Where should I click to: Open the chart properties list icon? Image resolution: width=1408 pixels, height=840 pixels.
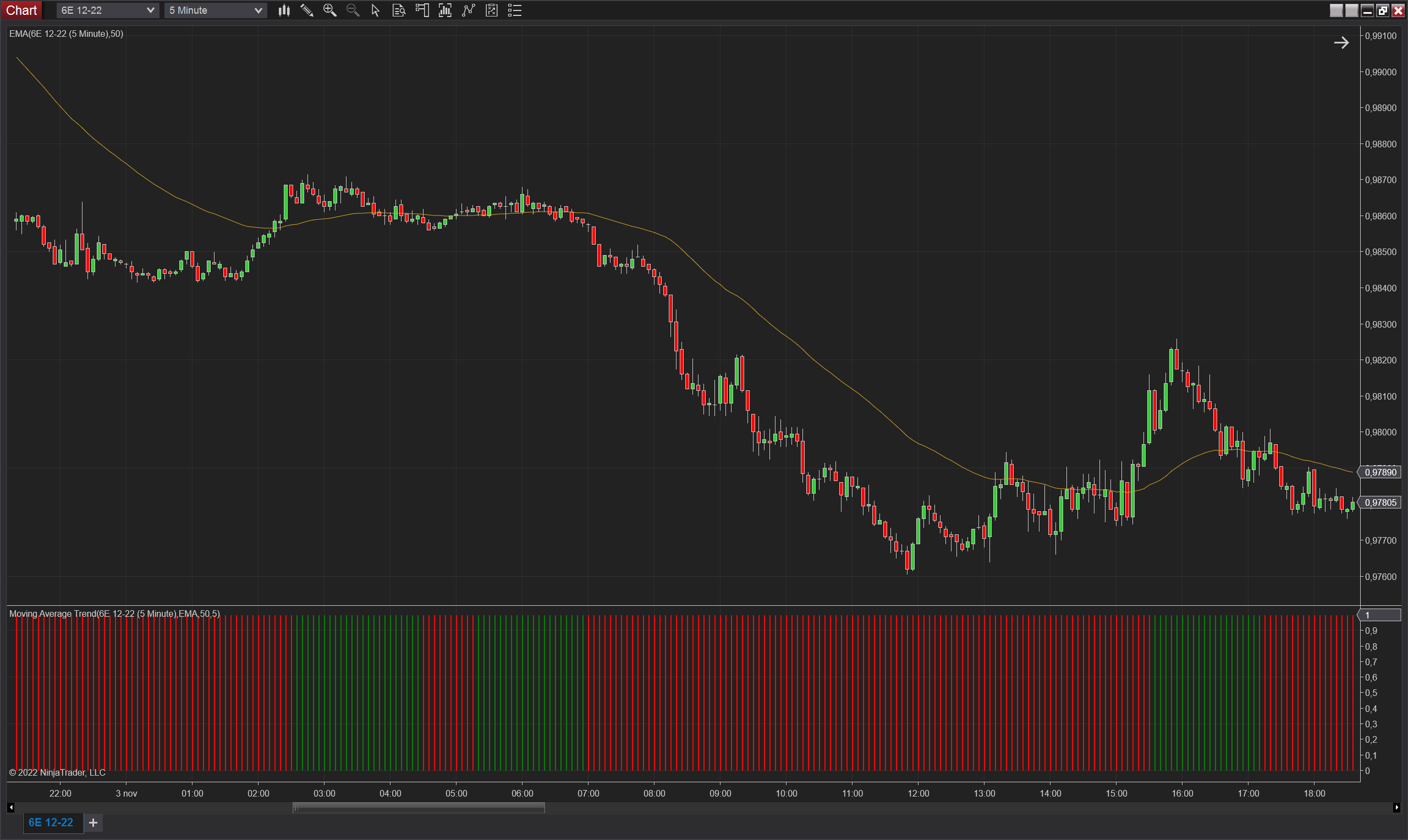pos(515,10)
